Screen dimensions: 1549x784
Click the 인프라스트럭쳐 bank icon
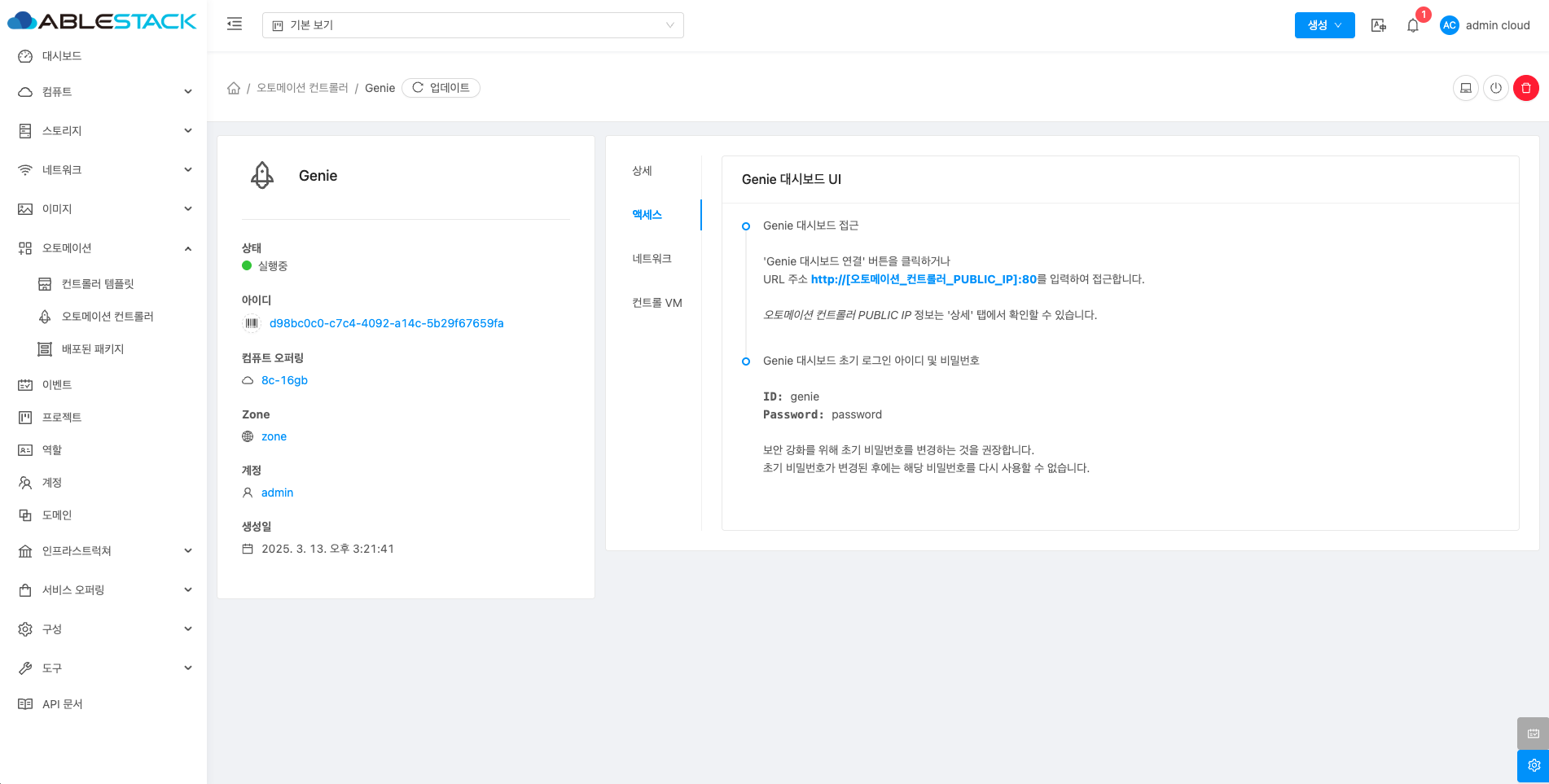coord(25,551)
